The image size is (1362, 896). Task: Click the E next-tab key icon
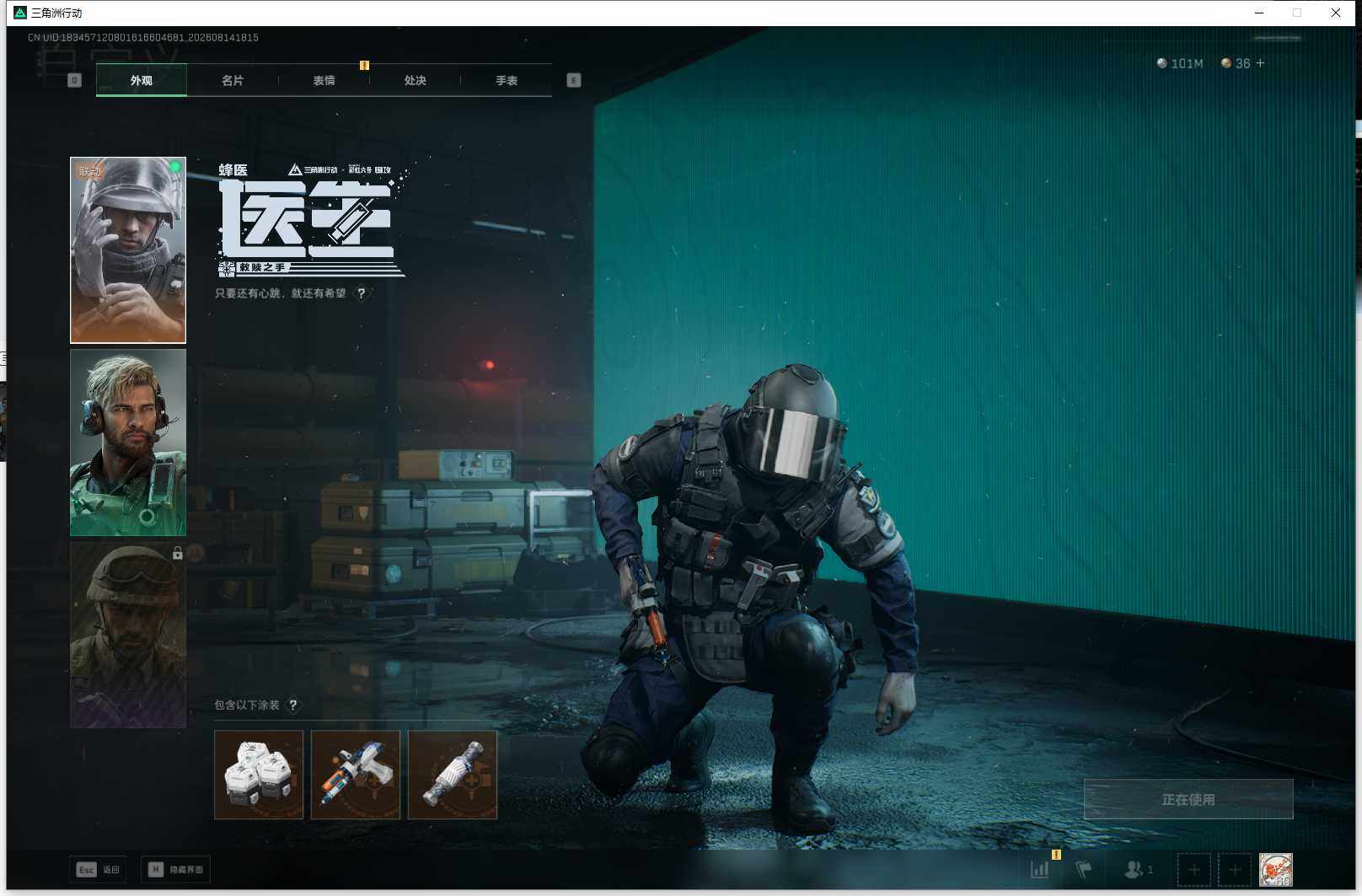[x=574, y=80]
